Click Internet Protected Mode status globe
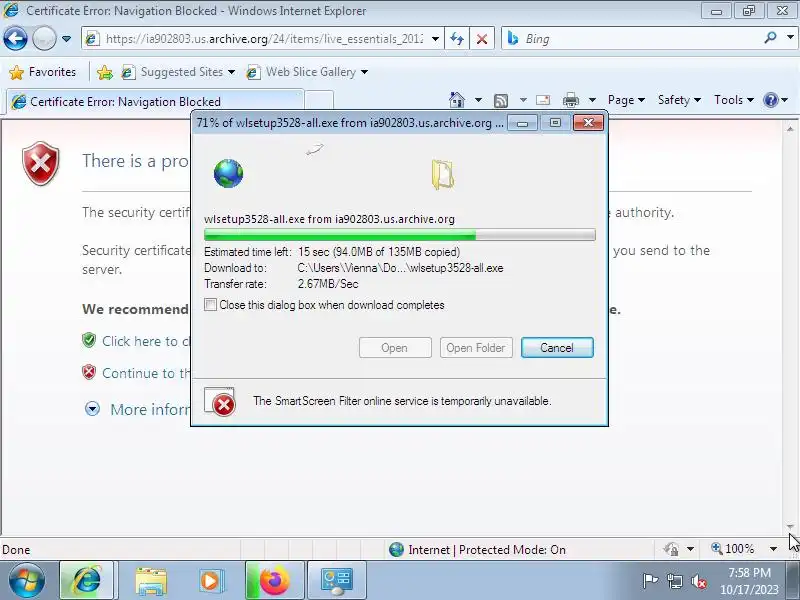 click(396, 549)
